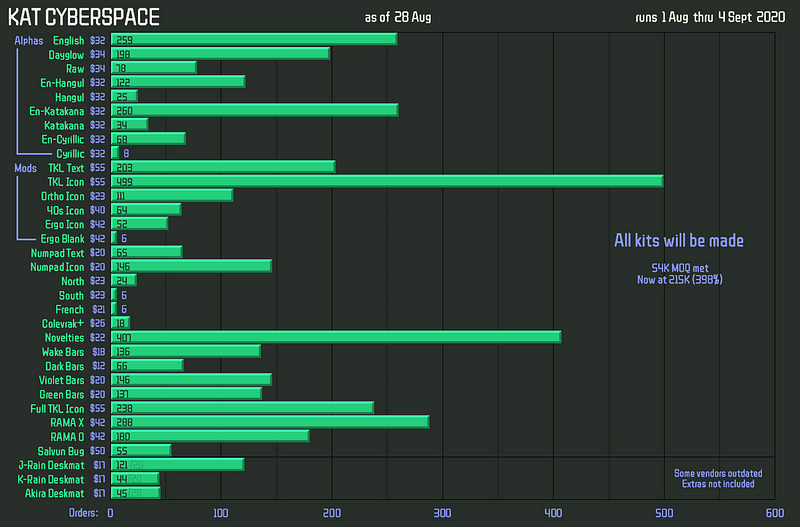The image size is (800, 527).
Task: Click the Cyrillic bar showing 8 orders
Action: pyautogui.click(x=114, y=153)
